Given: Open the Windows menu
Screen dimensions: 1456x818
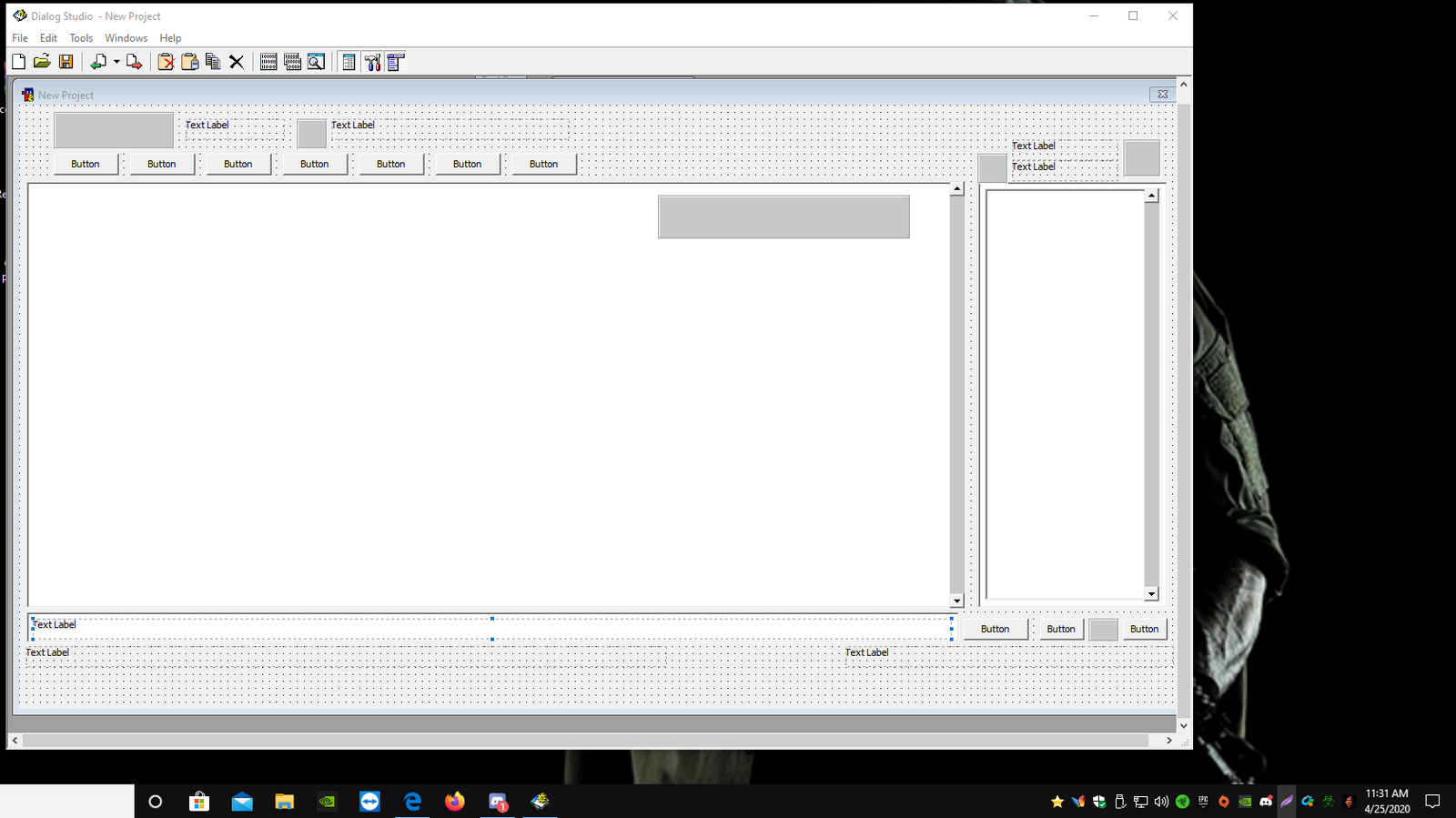Looking at the screenshot, I should [126, 38].
